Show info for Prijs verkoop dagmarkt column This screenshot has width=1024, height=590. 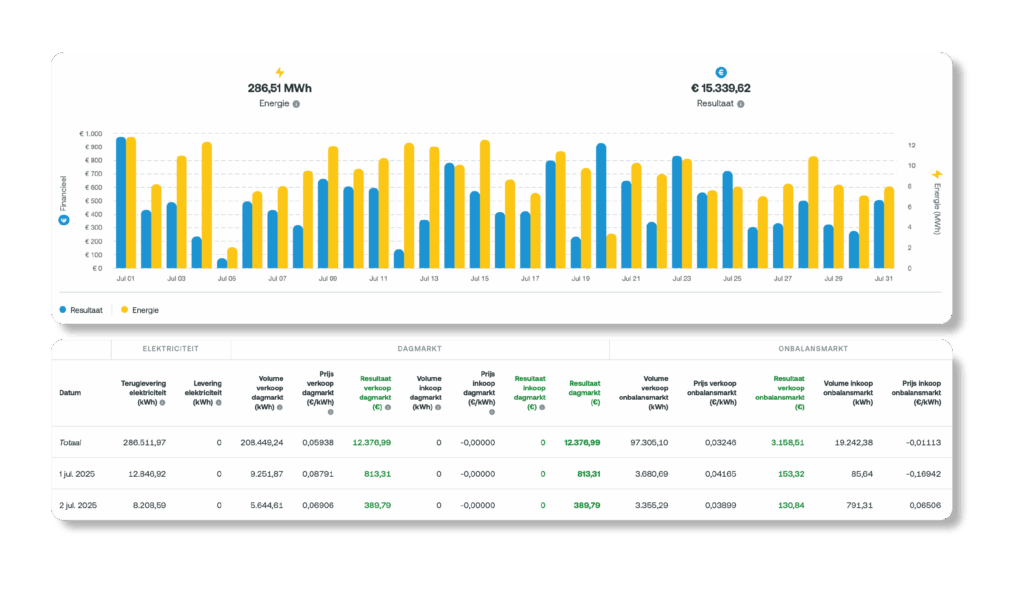pos(330,411)
